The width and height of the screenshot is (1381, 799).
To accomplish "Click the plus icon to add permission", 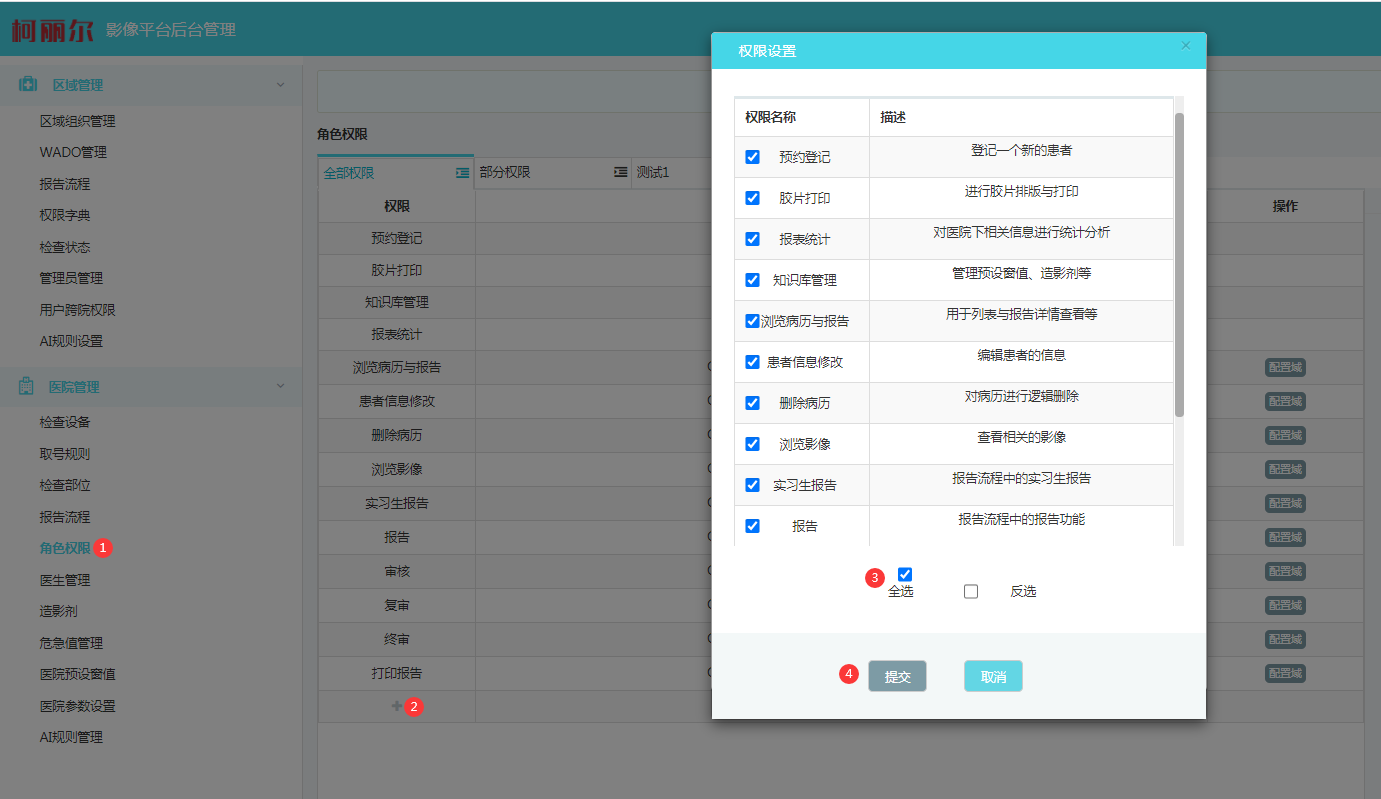I will click(x=397, y=706).
